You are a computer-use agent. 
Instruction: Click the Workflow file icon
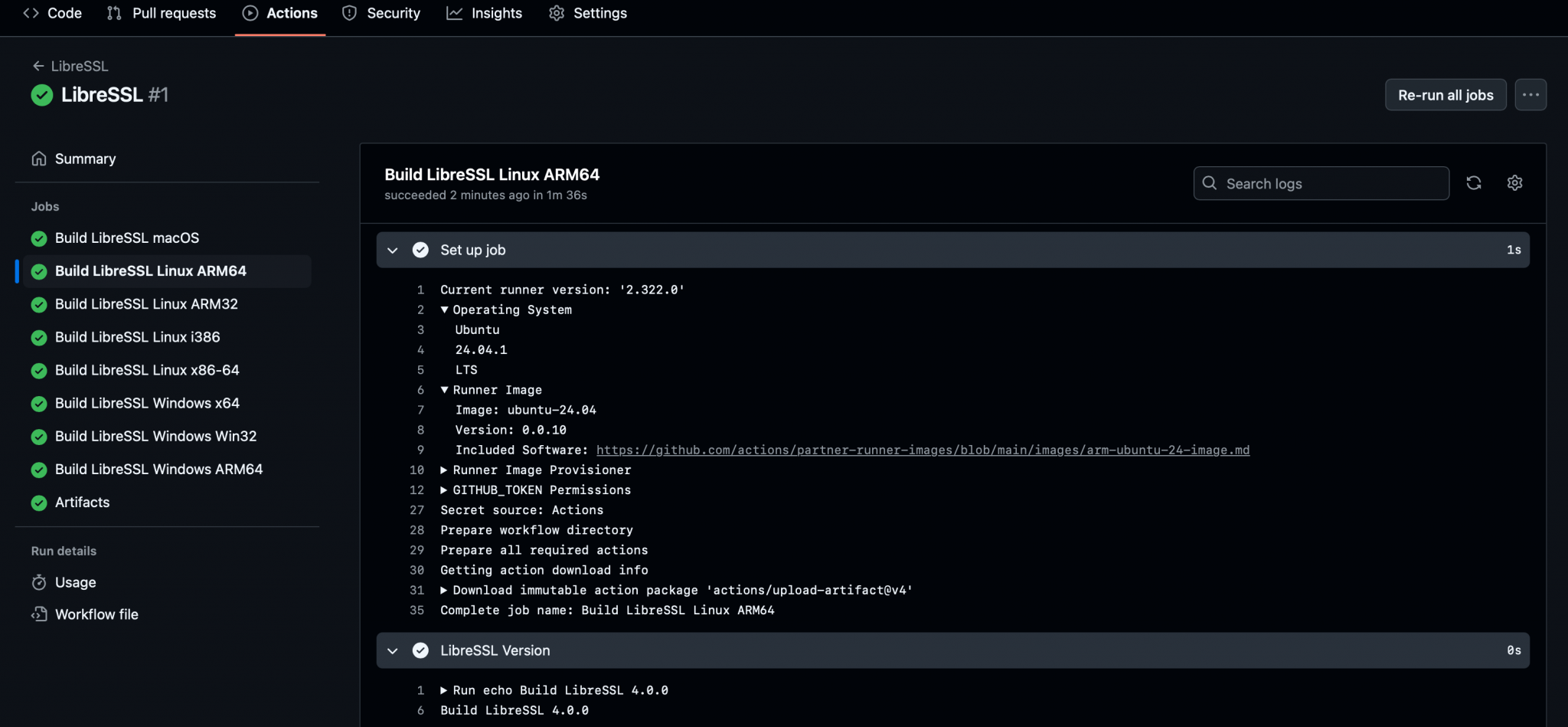click(39, 614)
